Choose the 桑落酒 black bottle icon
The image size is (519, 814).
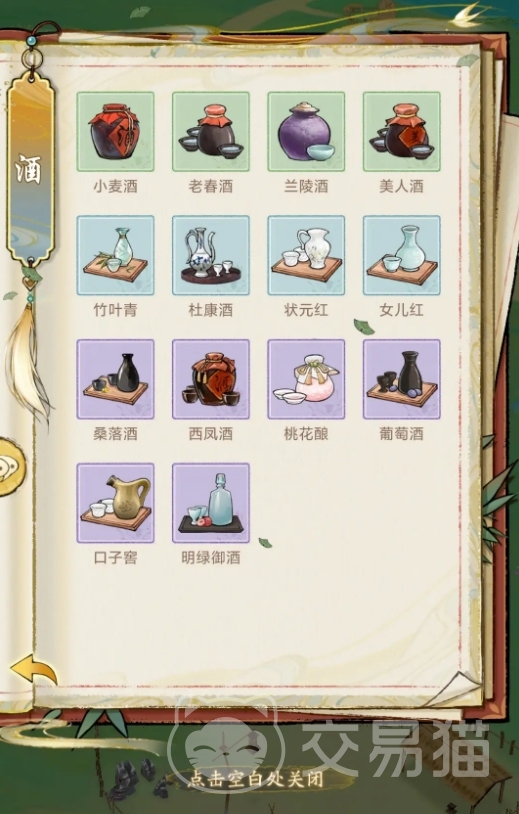click(x=115, y=379)
